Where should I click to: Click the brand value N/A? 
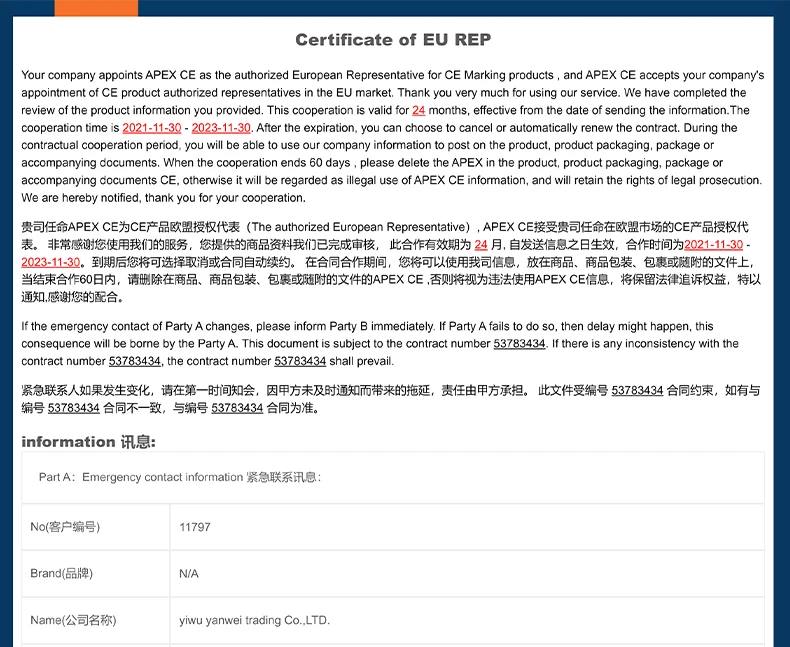[x=189, y=573]
